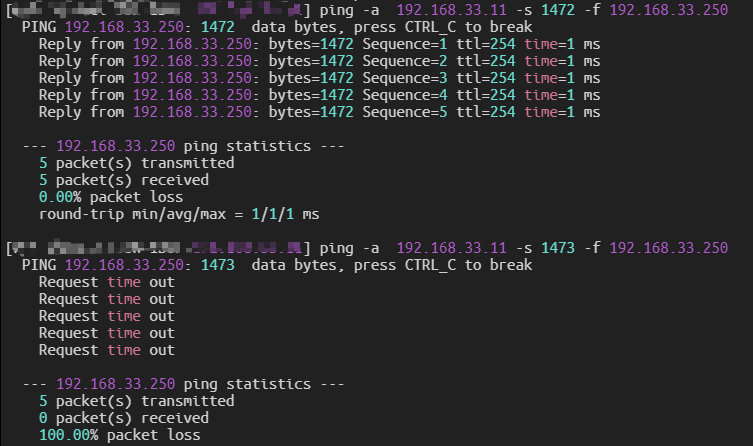Click the last "Request time out" line
753x446 pixels.
click(x=106, y=350)
